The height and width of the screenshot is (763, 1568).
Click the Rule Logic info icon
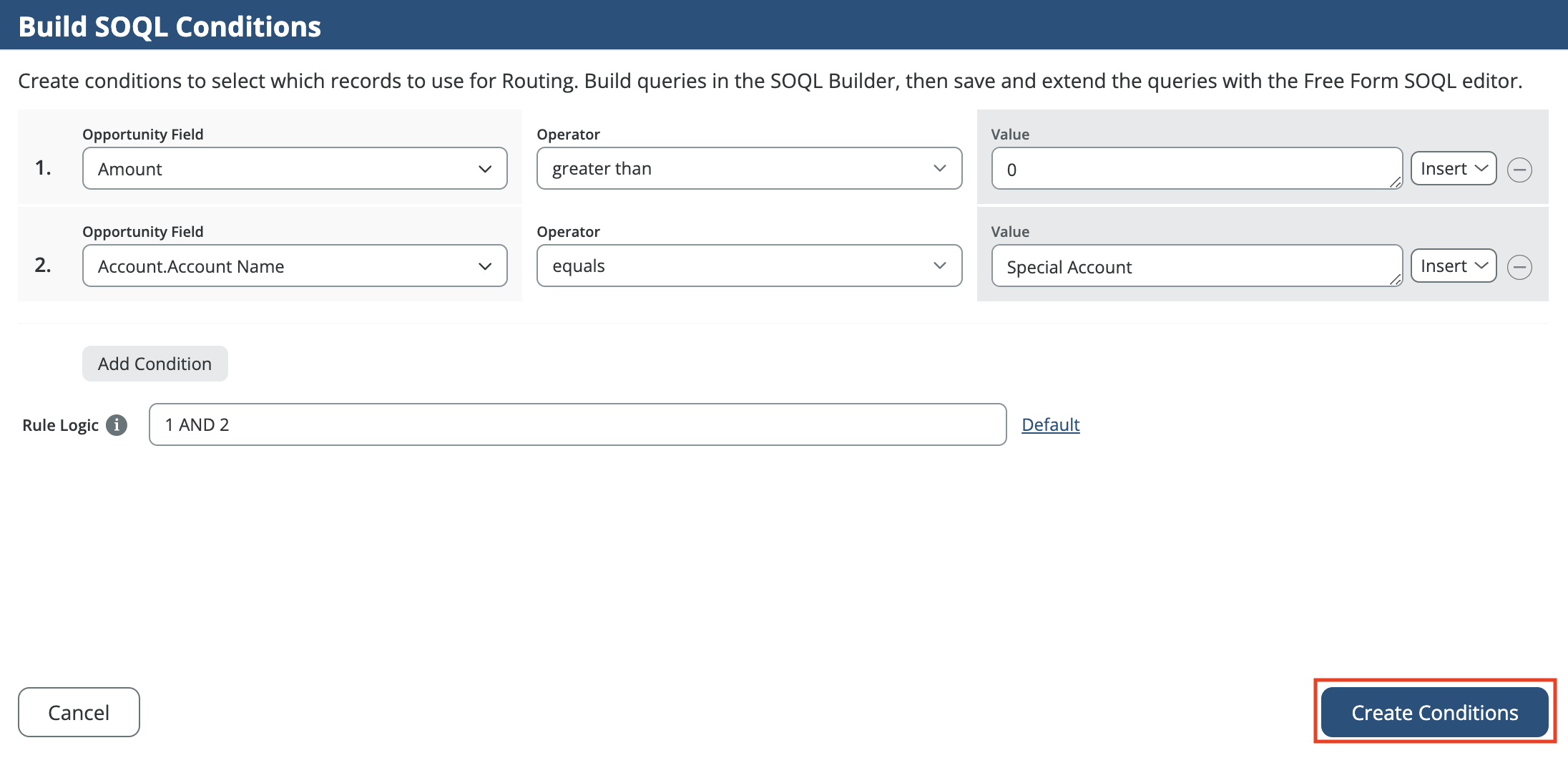[117, 425]
